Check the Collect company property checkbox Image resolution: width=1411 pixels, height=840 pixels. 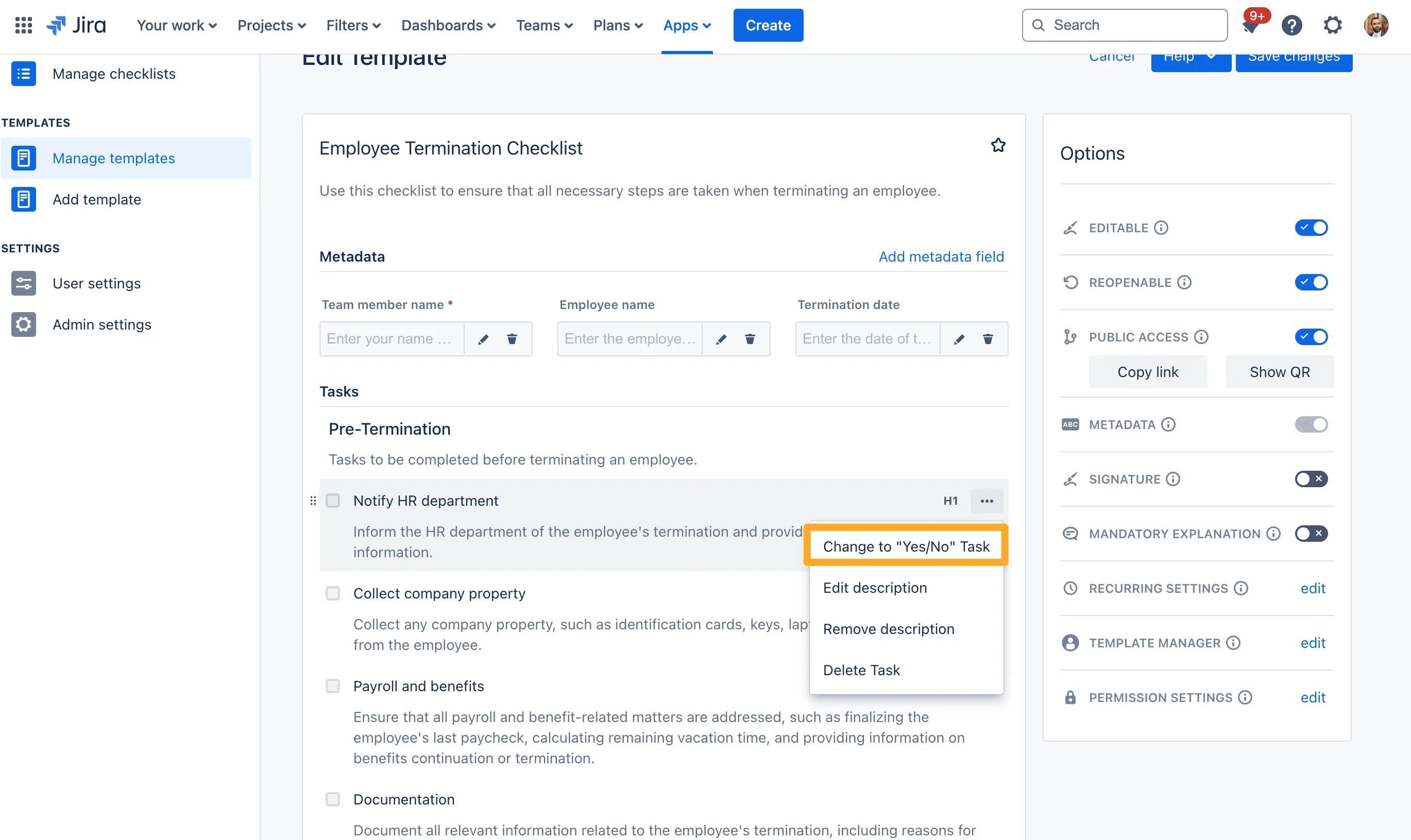click(333, 593)
